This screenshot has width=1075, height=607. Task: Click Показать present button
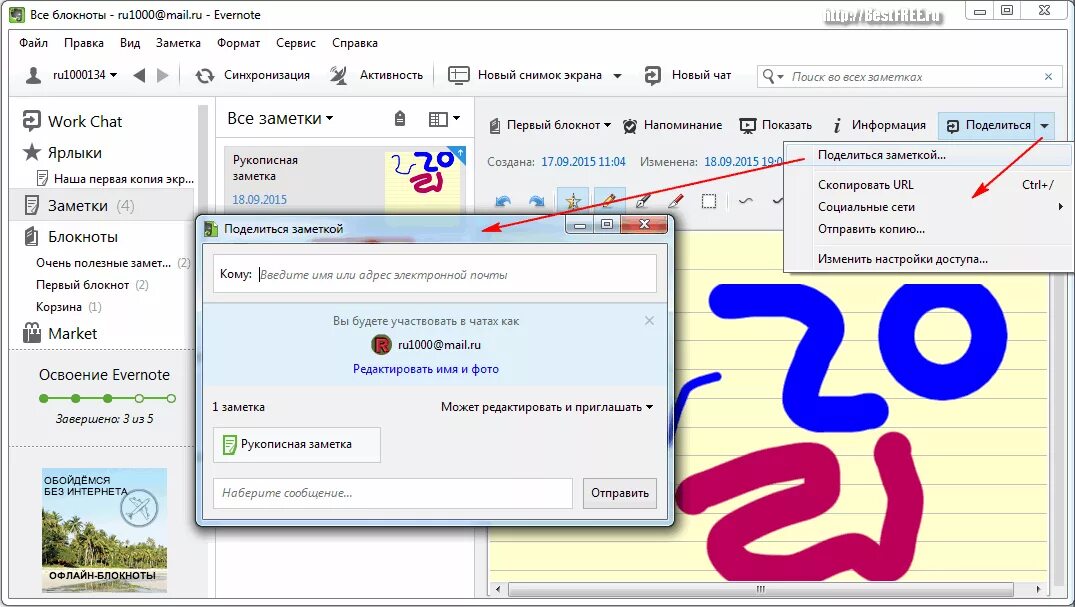pos(775,126)
